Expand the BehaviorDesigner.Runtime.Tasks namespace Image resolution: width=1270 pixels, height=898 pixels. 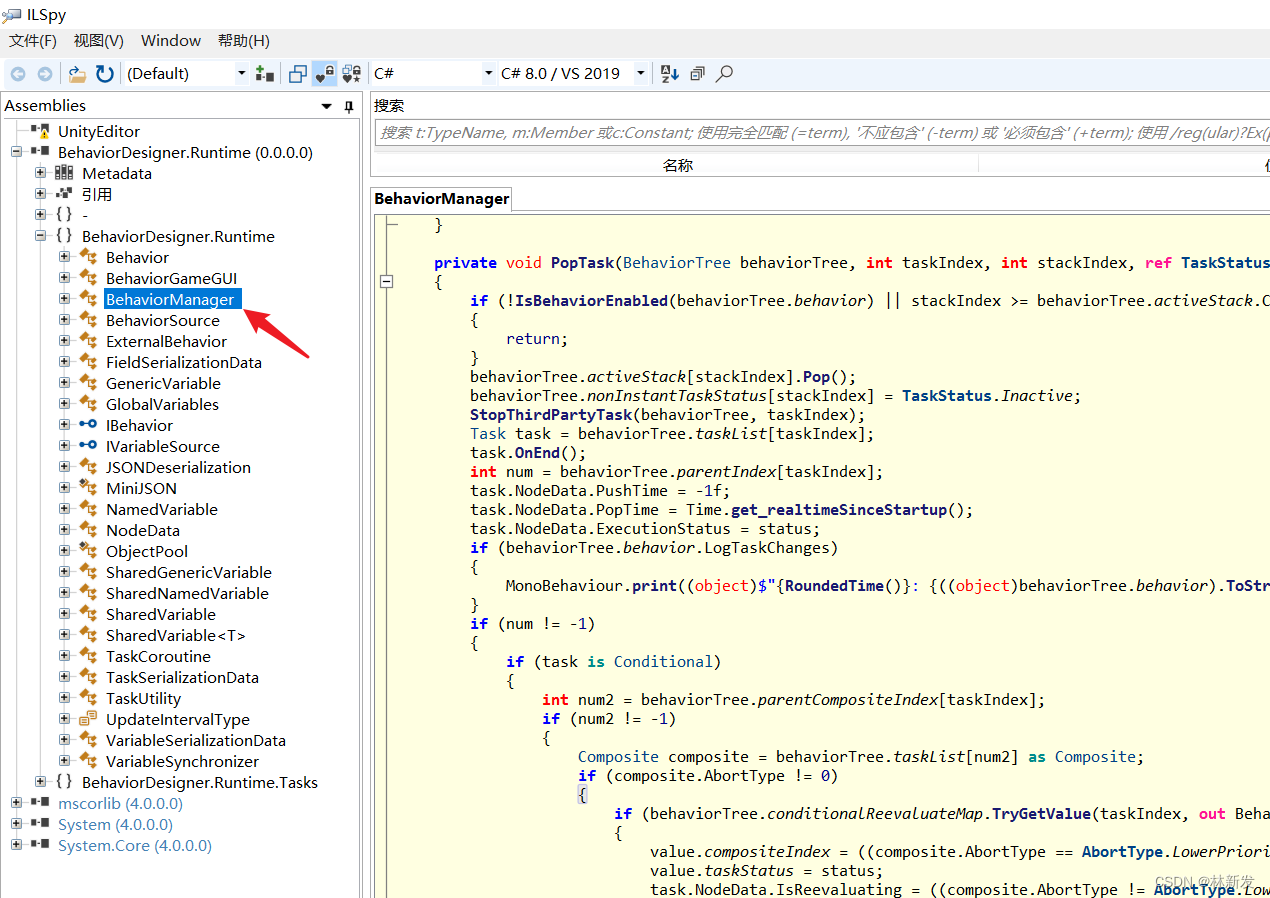click(41, 782)
